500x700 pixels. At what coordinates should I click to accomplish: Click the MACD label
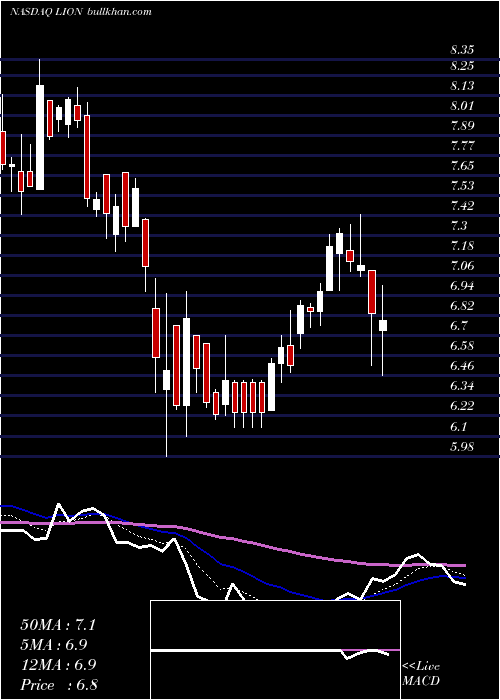point(421,681)
